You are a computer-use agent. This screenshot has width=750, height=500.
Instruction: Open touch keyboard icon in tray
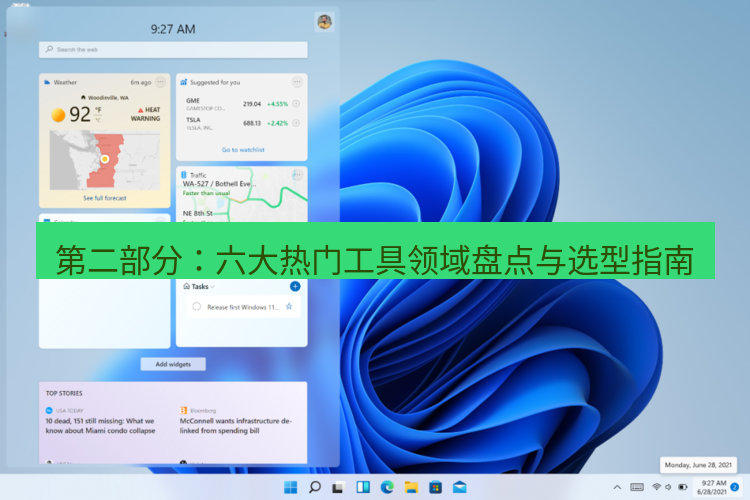pos(637,487)
